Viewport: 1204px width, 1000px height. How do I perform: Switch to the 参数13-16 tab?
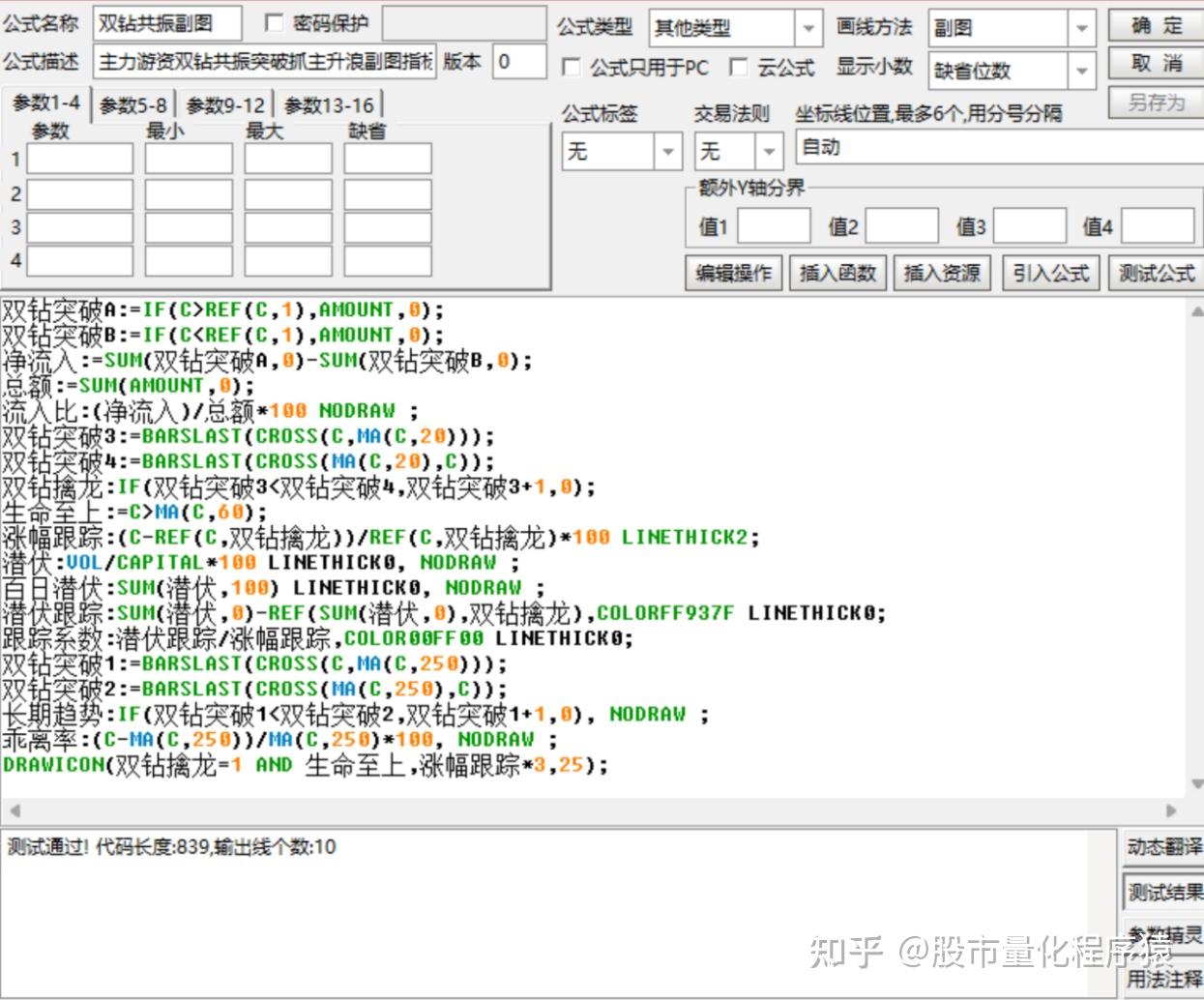[329, 105]
